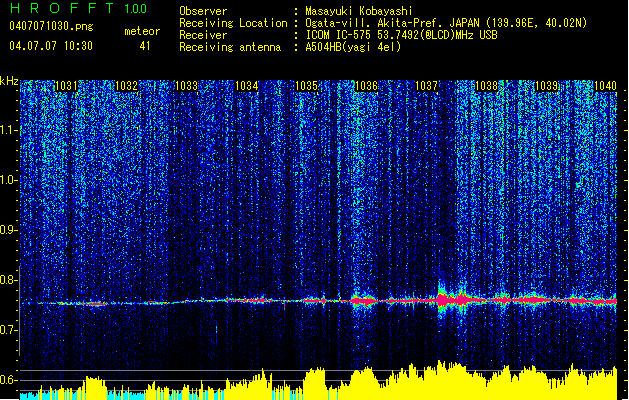Click the meteor count value 41
This screenshot has width=629, height=400.
click(145, 46)
